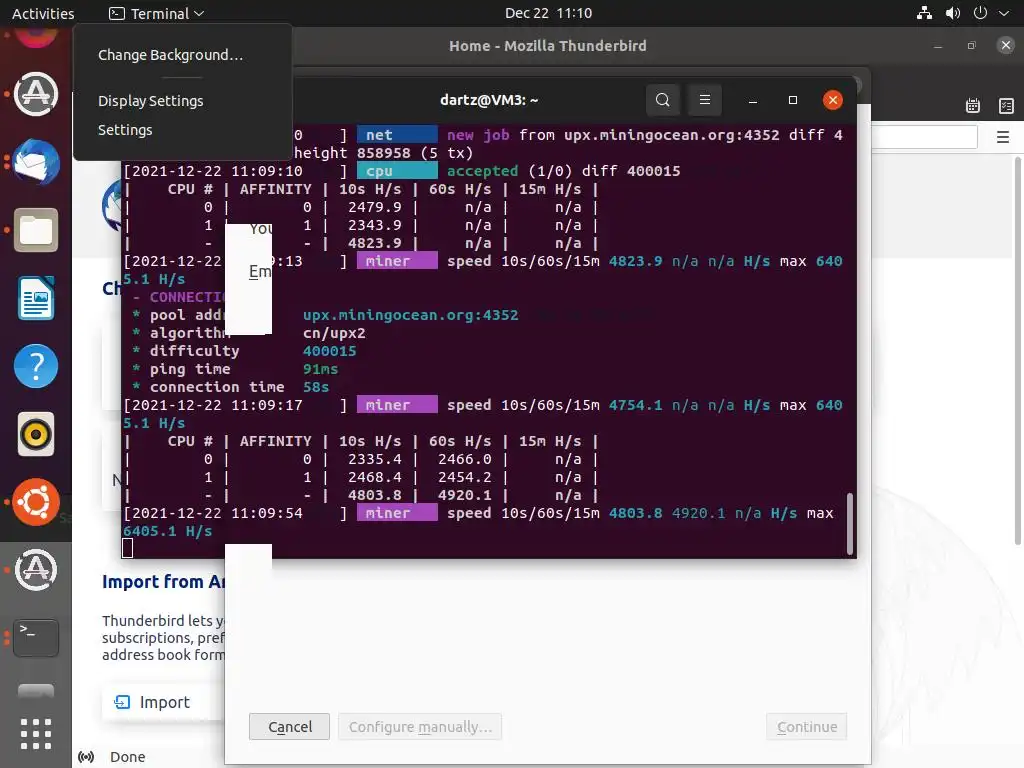
Task: Focus the Thunderbird search field
Action: tap(924, 137)
